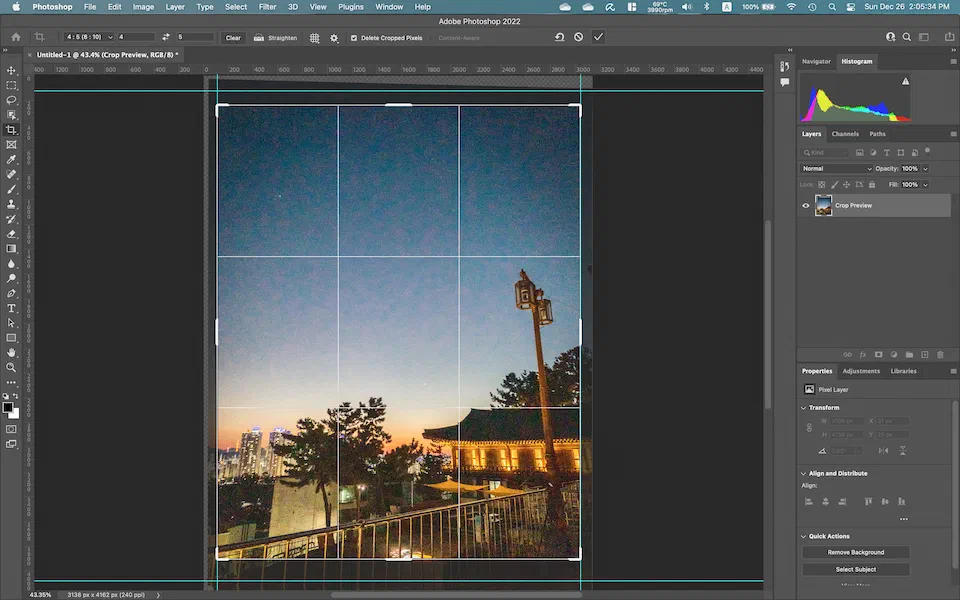This screenshot has height=600, width=960.
Task: Open the Filter menu
Action: coord(267,7)
